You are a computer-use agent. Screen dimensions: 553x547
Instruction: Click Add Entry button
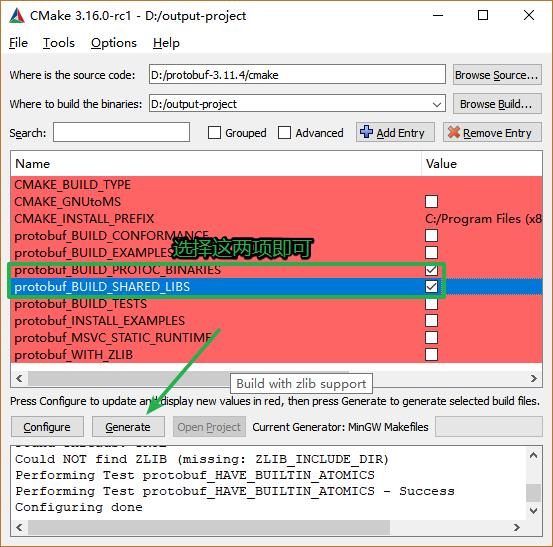point(395,133)
